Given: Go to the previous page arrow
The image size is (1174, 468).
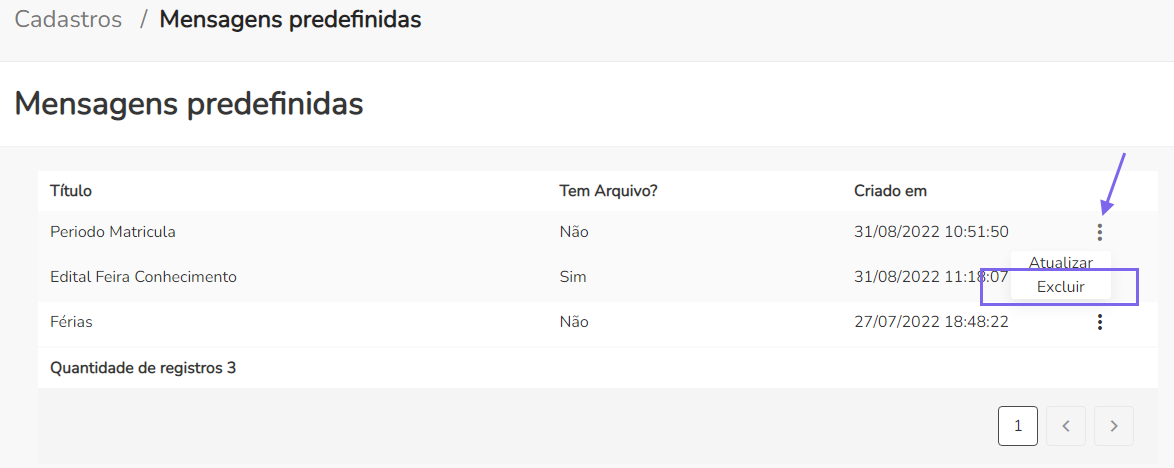Looking at the screenshot, I should [1066, 426].
